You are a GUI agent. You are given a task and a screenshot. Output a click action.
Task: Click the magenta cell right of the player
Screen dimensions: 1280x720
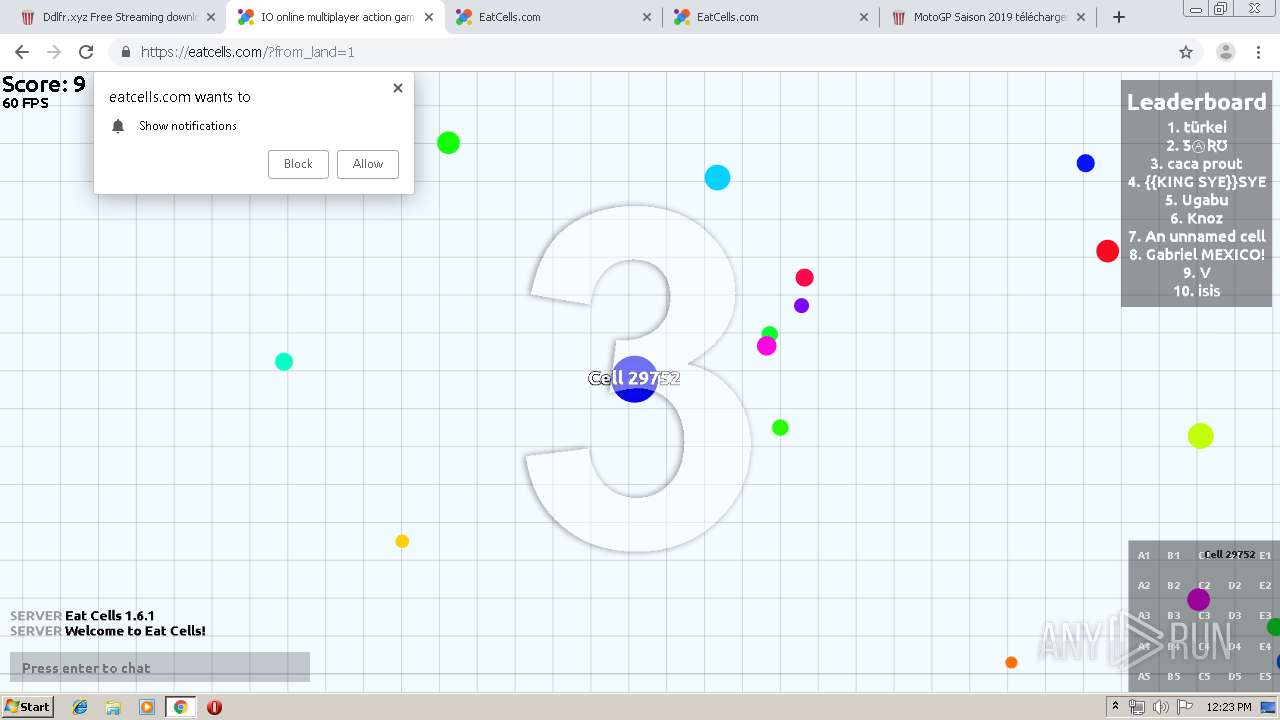[x=767, y=346]
